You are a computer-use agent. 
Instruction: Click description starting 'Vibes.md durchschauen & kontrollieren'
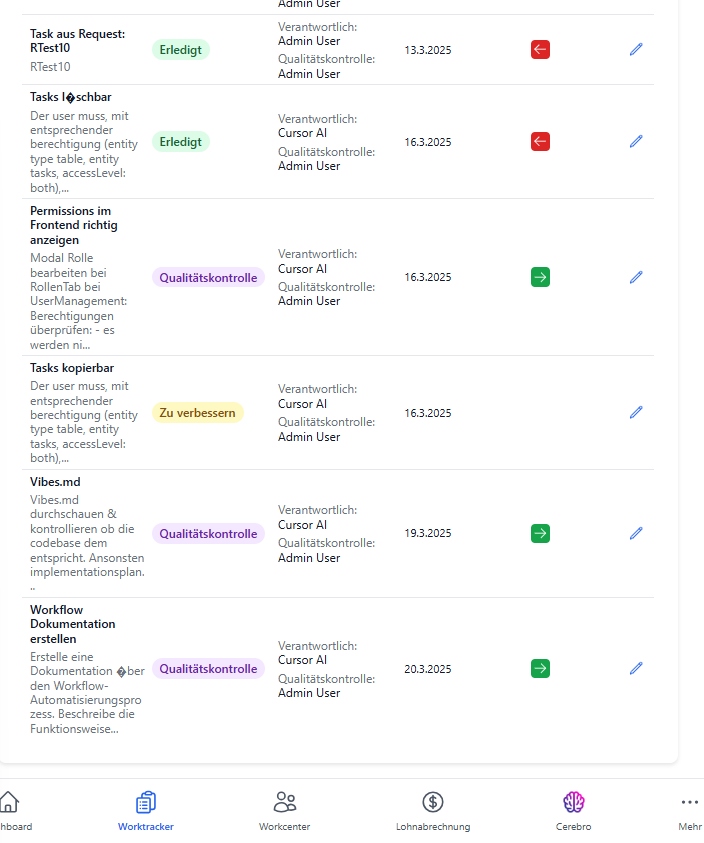tap(87, 543)
